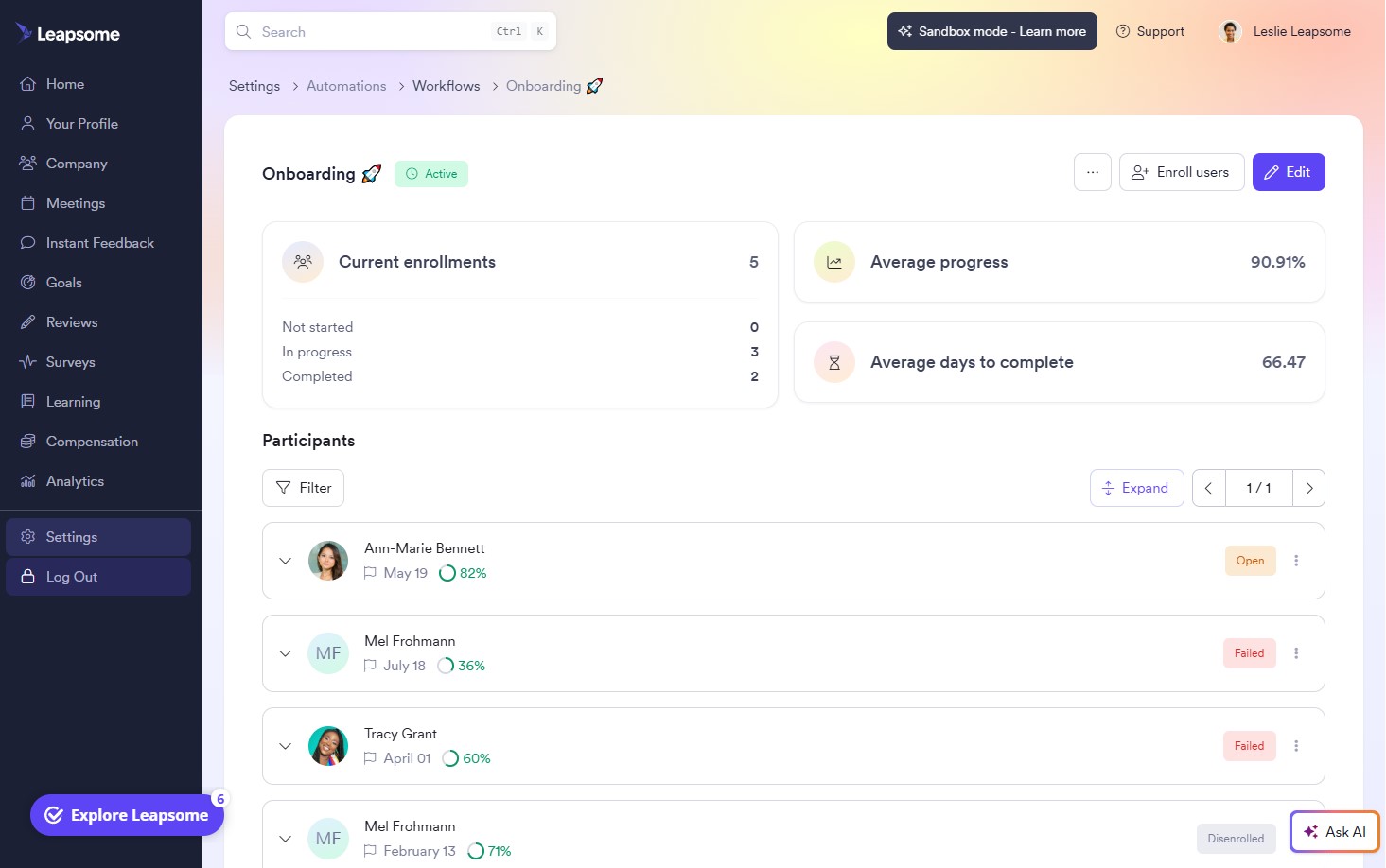Image resolution: width=1386 pixels, height=868 pixels.
Task: Click the Expand button above participants list
Action: click(1136, 487)
